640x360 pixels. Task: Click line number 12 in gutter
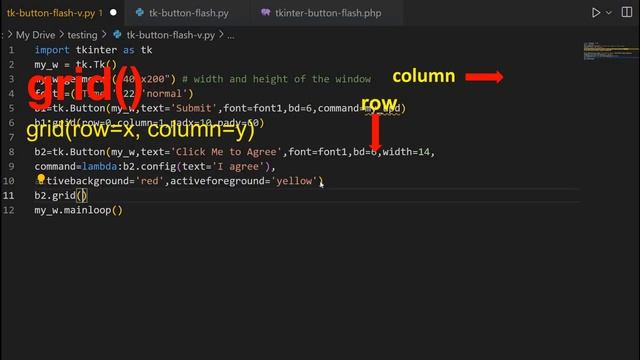coord(9,210)
